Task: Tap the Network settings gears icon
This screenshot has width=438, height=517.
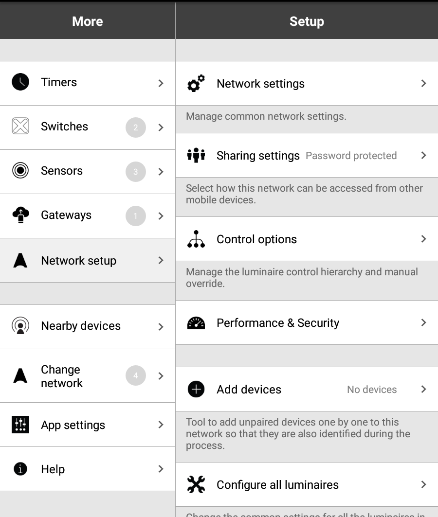Action: [x=196, y=83]
